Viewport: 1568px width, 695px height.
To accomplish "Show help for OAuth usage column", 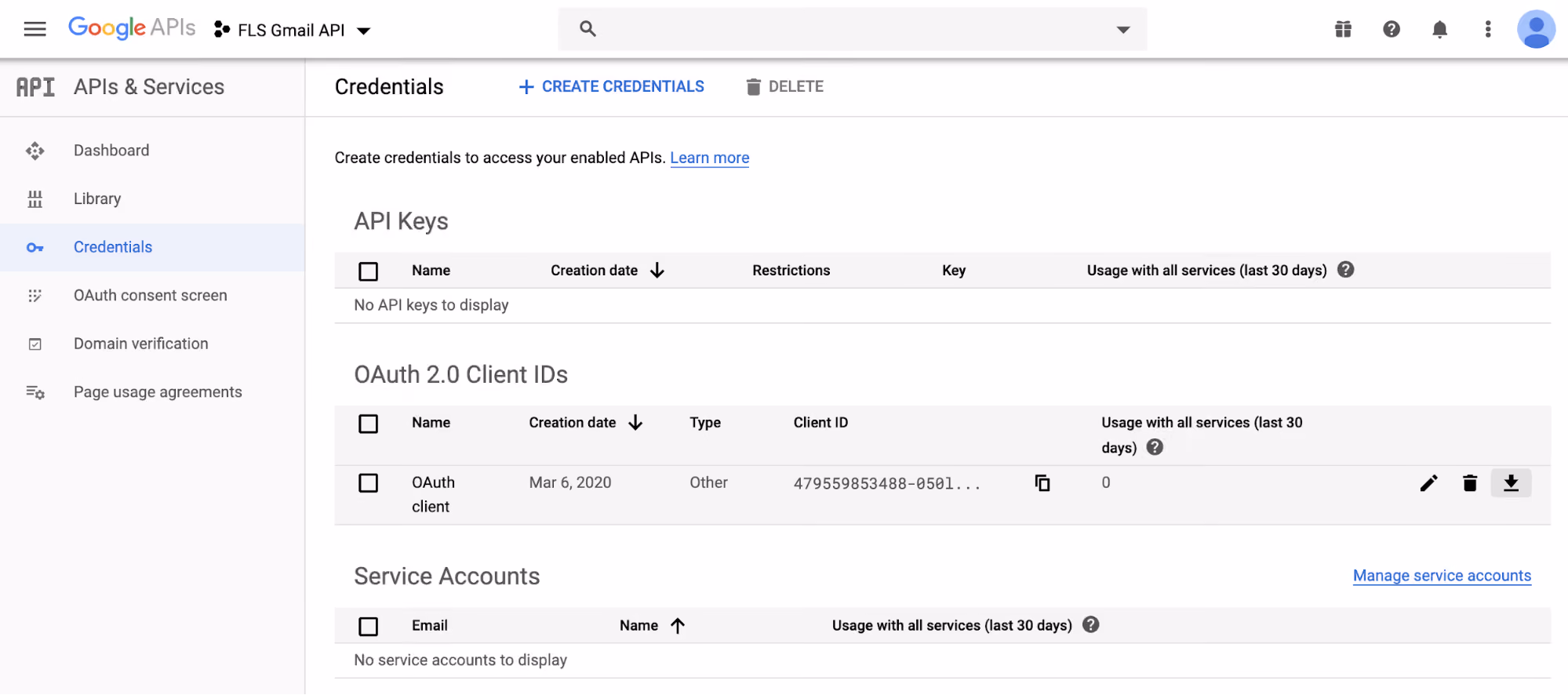I will (1155, 447).
